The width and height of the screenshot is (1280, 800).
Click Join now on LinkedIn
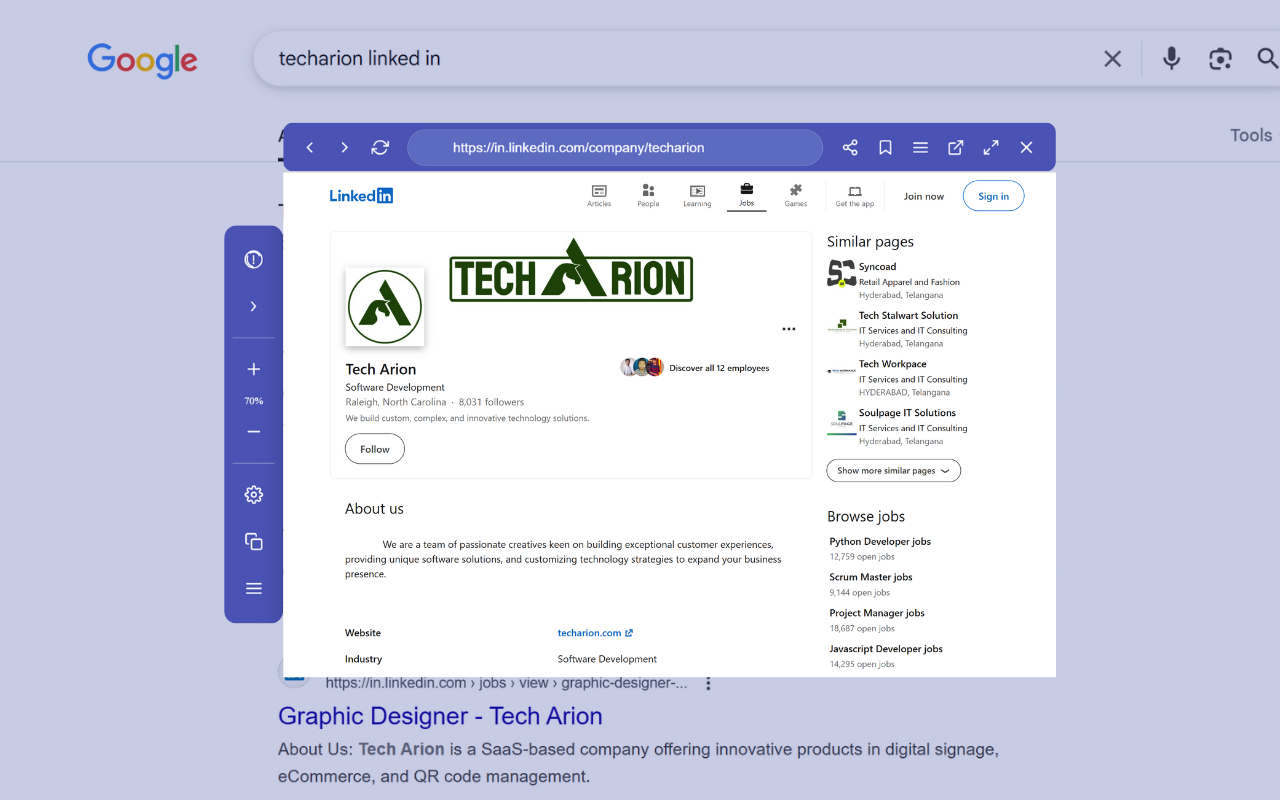(x=924, y=196)
